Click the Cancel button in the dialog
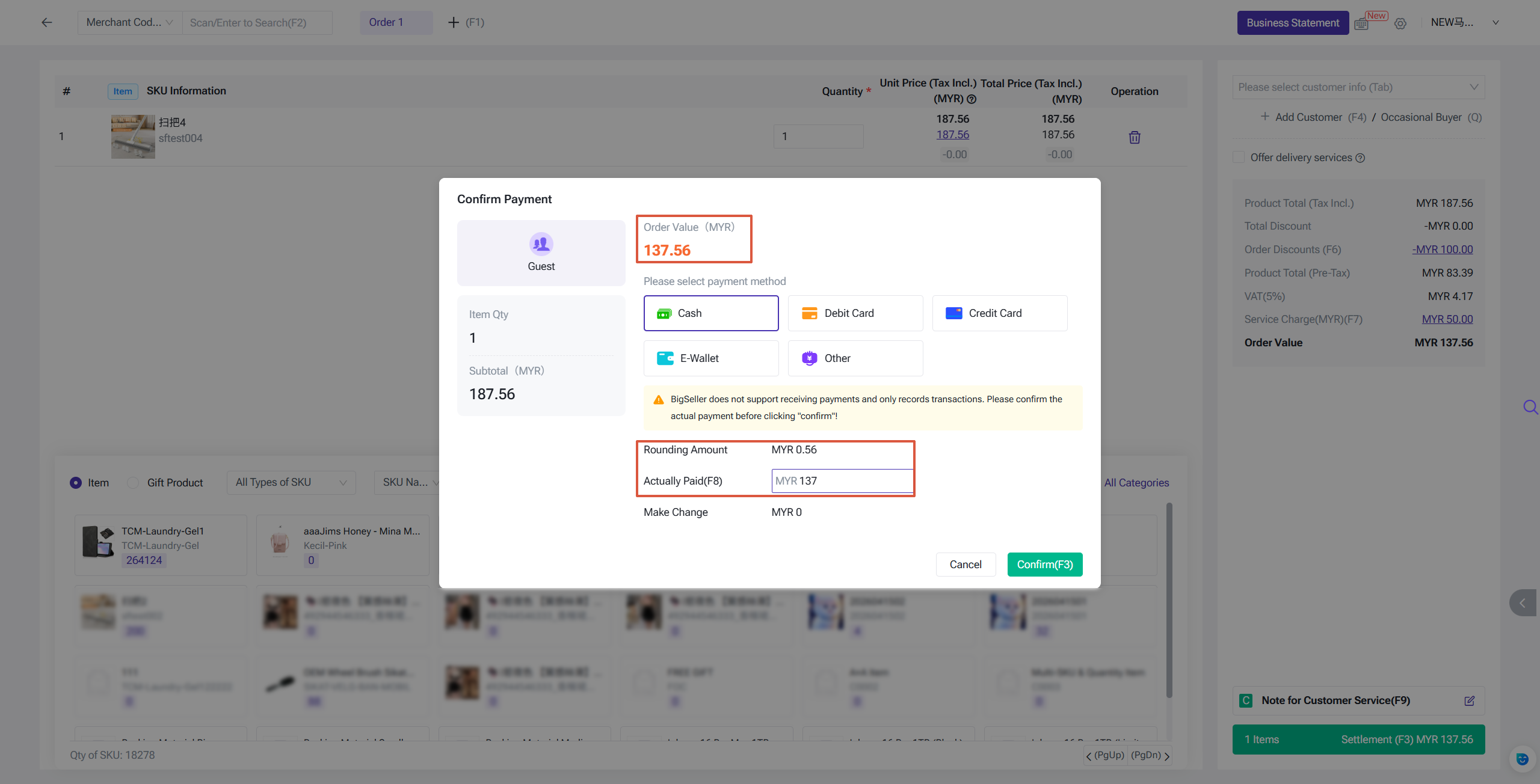This screenshot has height=784, width=1540. pos(965,564)
